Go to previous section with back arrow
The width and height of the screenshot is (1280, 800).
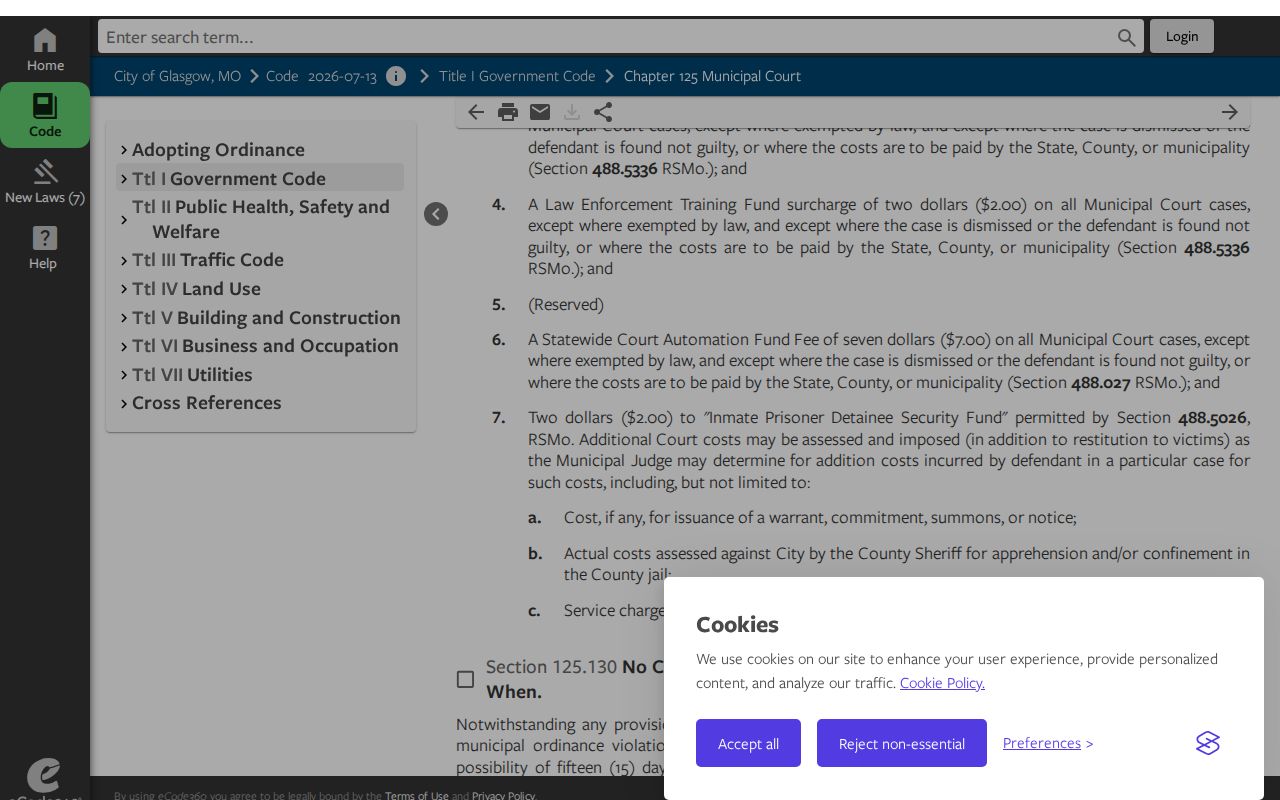[476, 112]
